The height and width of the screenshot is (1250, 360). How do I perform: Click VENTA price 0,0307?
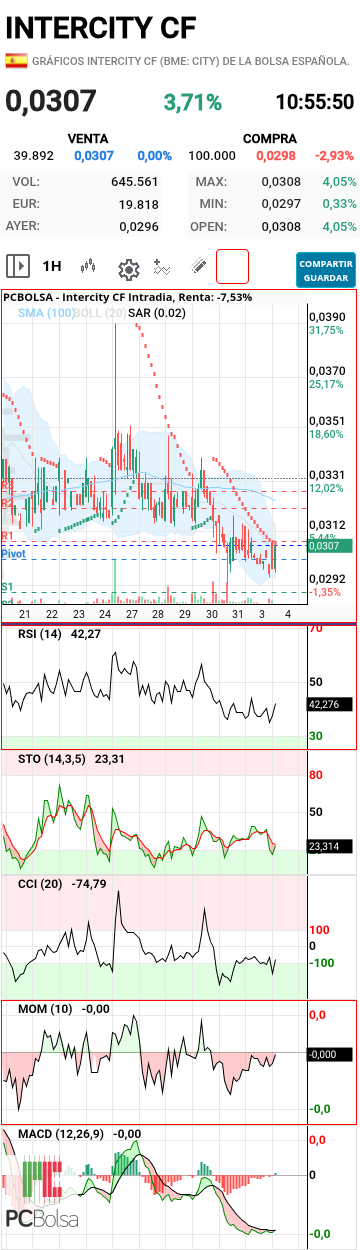pos(94,156)
